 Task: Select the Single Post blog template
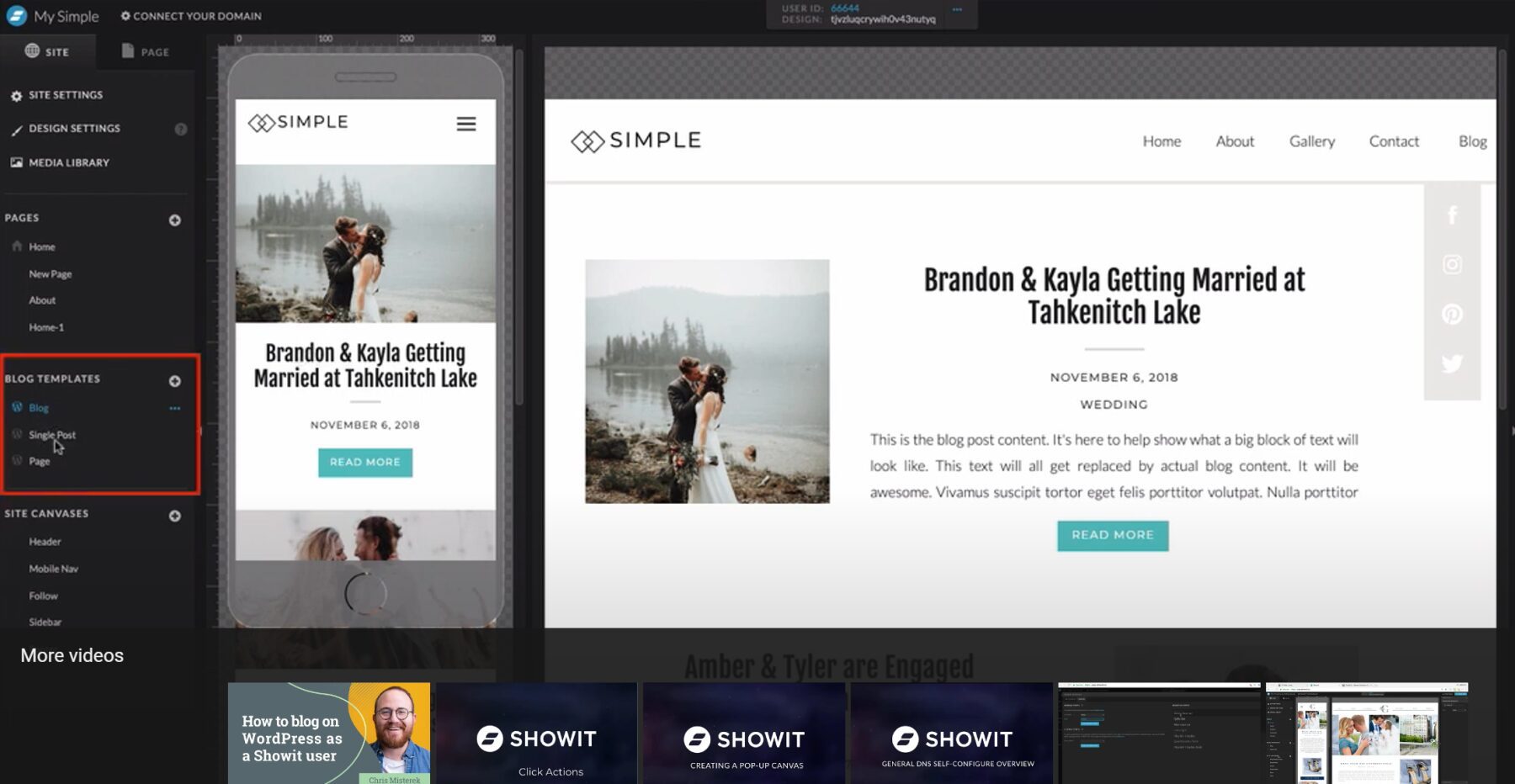click(x=52, y=435)
